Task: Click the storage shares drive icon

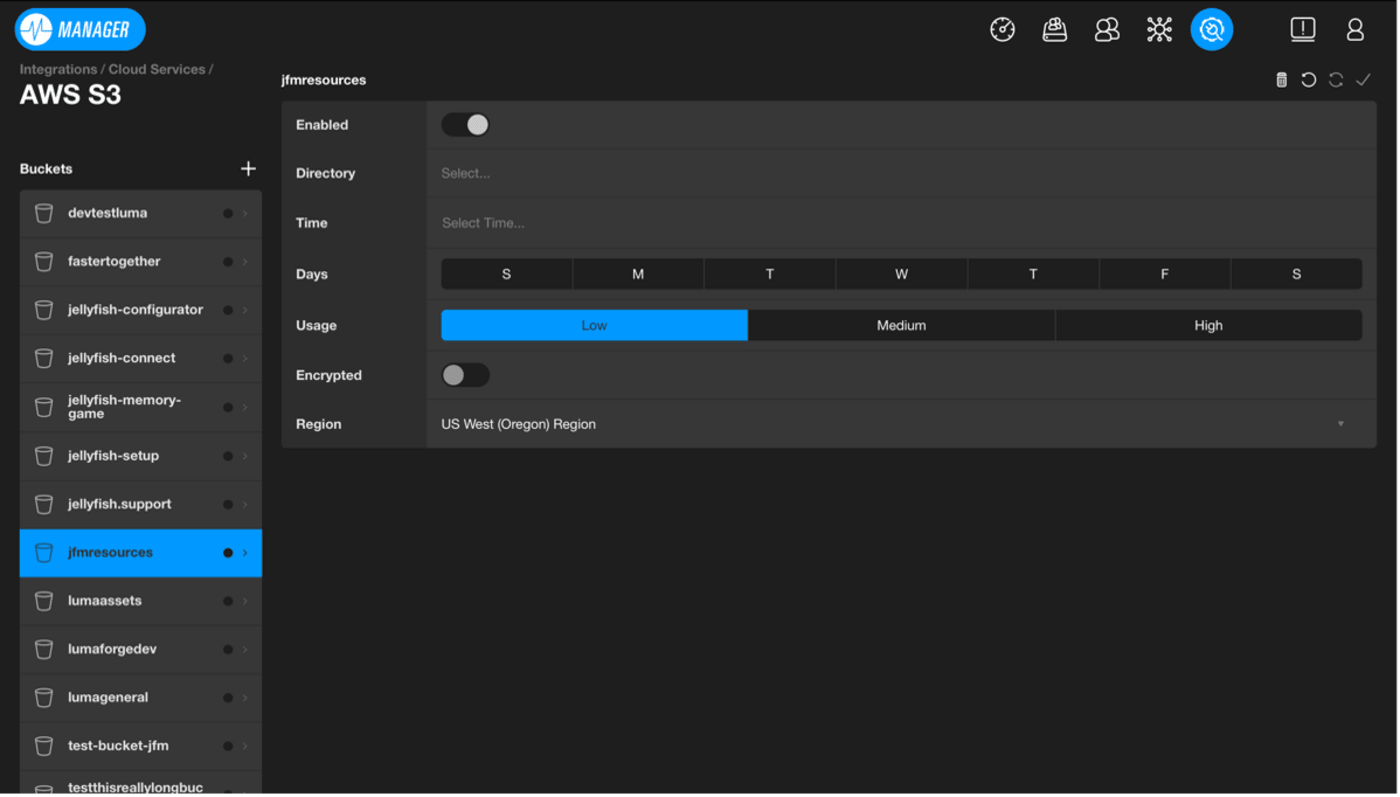Action: (1054, 30)
